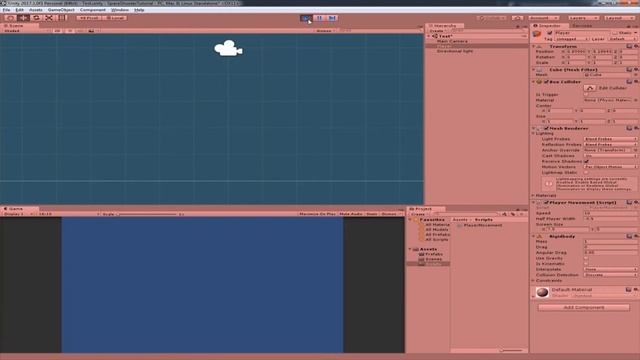The image size is (640, 360).
Task: Click the Pause button
Action: click(x=319, y=18)
